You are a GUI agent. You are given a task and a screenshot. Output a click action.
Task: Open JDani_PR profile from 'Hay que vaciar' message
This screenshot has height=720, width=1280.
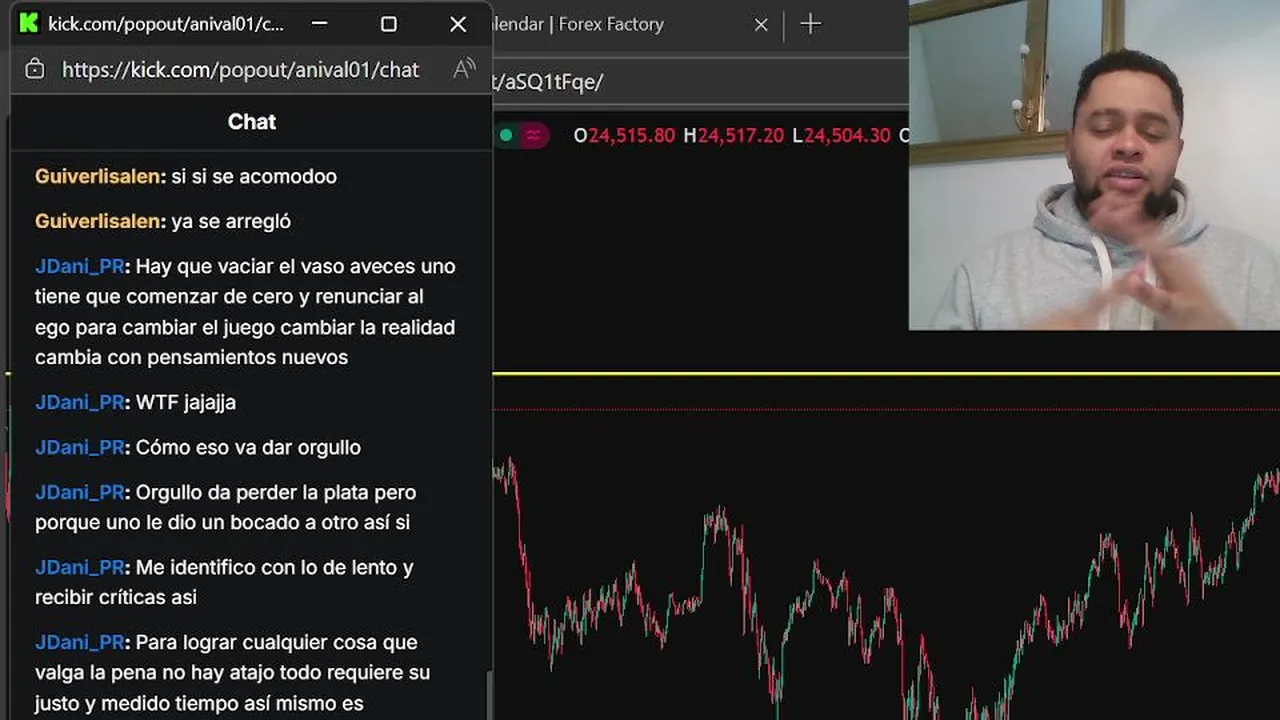(80, 266)
